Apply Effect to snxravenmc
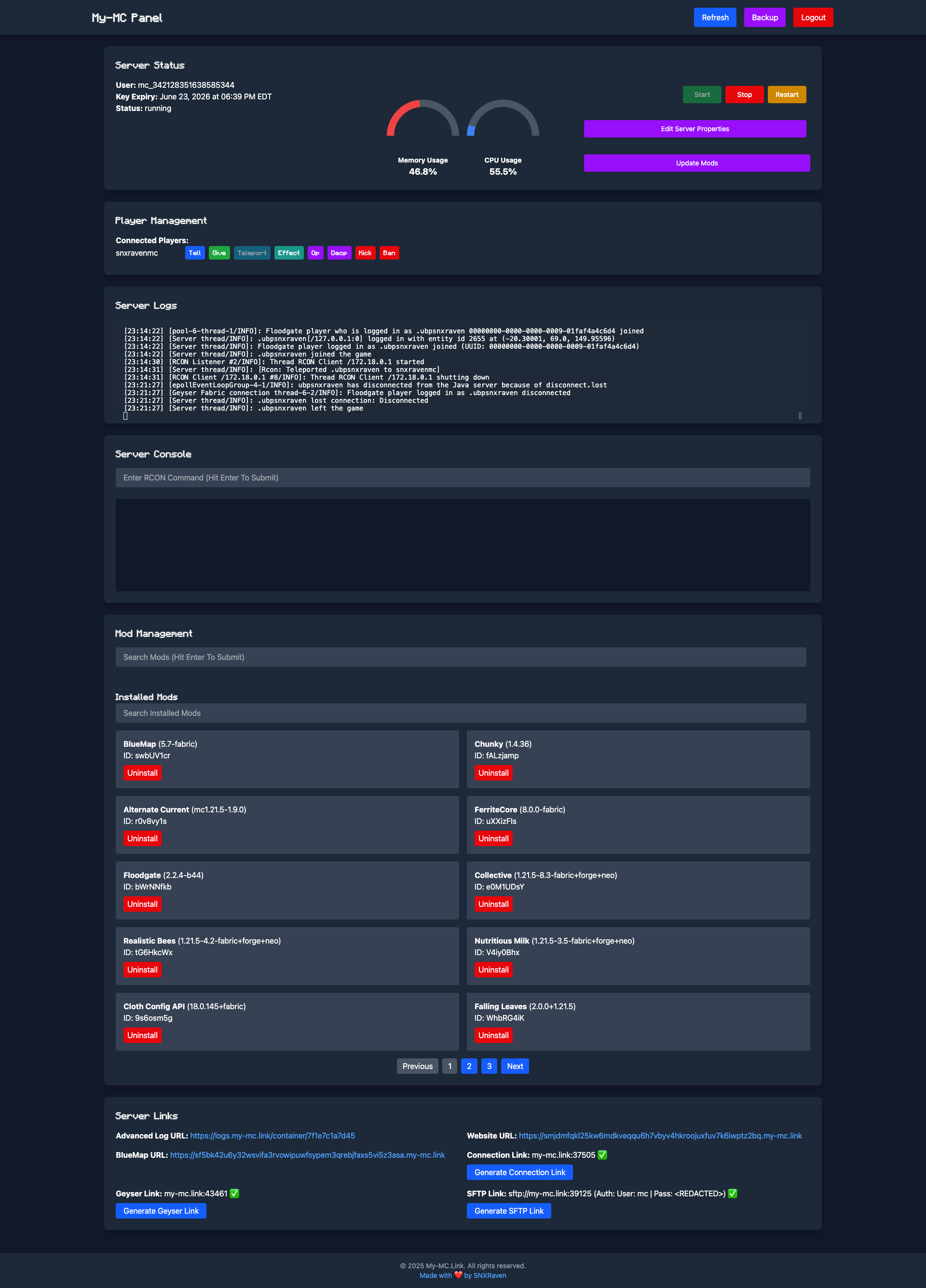 [289, 253]
